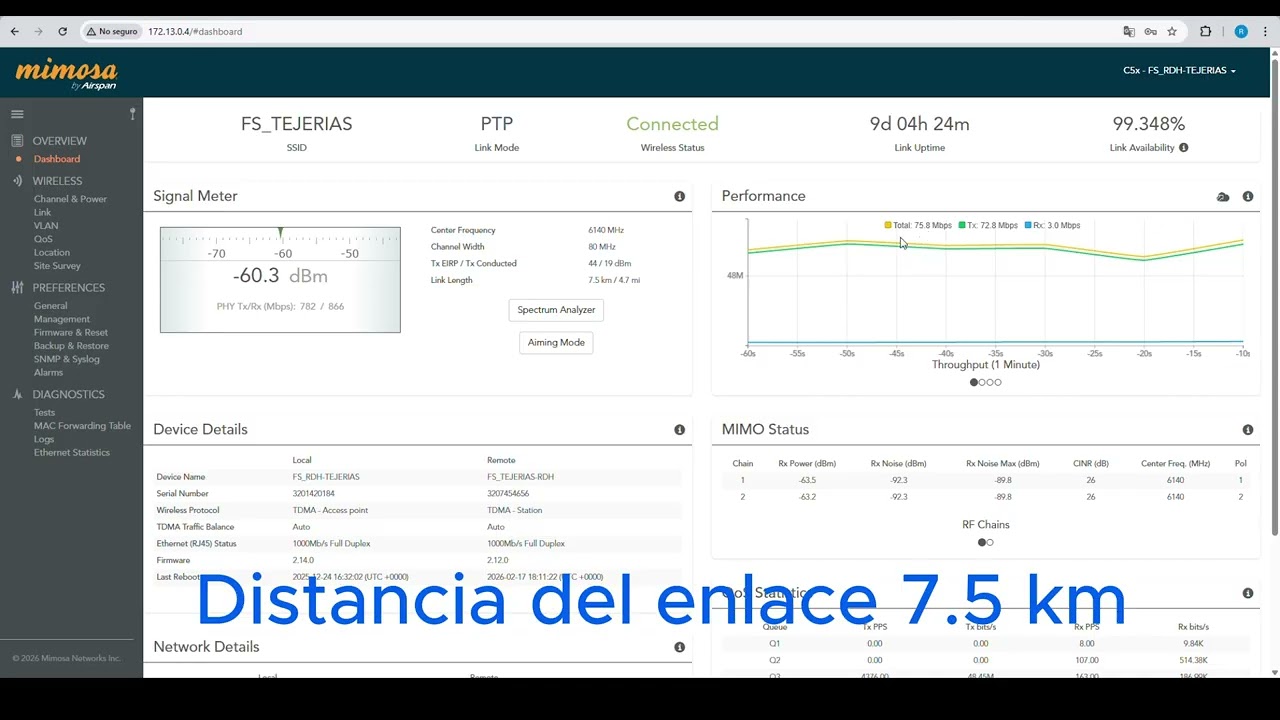Select the first RF Chains page dot

(x=982, y=542)
